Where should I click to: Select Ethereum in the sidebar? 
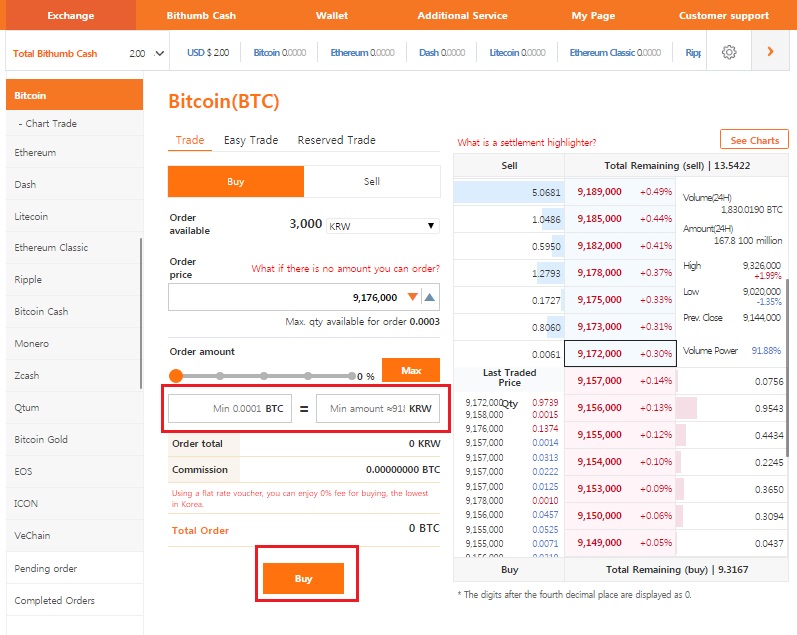click(x=74, y=152)
